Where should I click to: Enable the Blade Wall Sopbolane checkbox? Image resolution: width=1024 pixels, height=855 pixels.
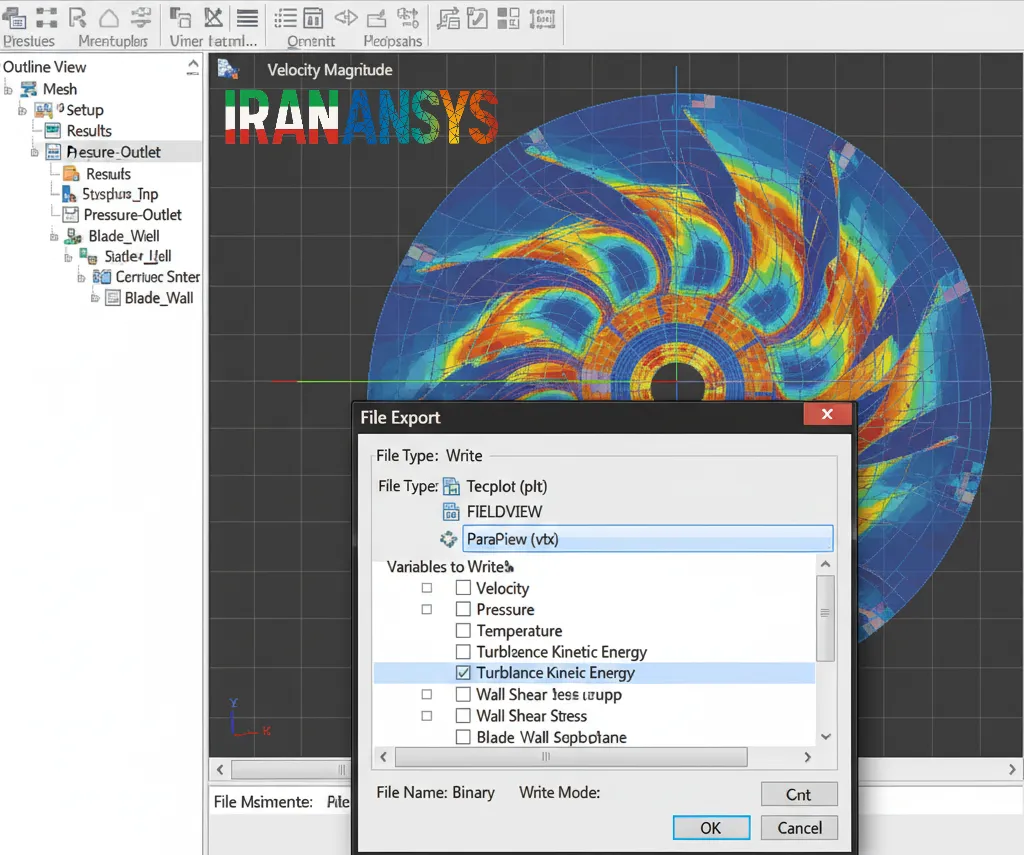(463, 737)
